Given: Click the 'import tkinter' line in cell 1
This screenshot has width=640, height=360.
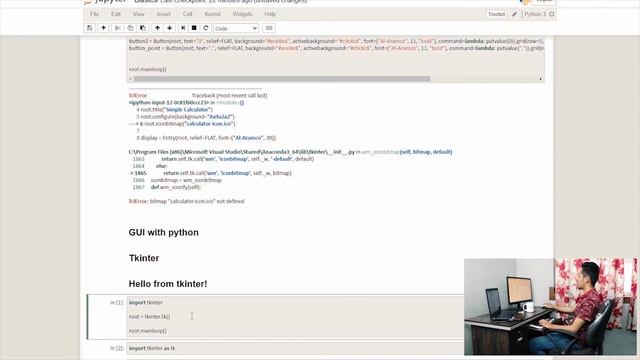Looking at the screenshot, I should tap(146, 302).
